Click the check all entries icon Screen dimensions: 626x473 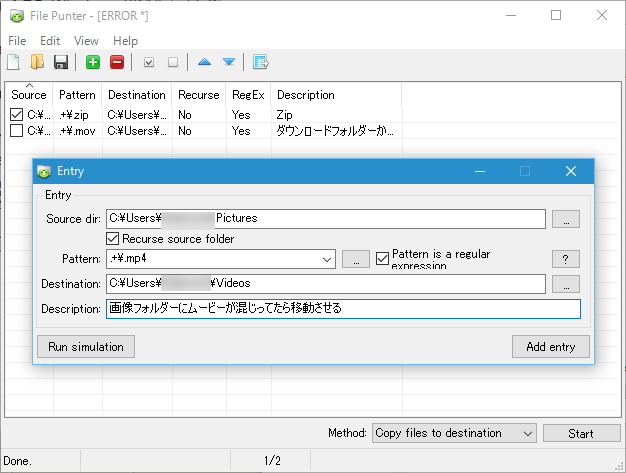(x=149, y=62)
